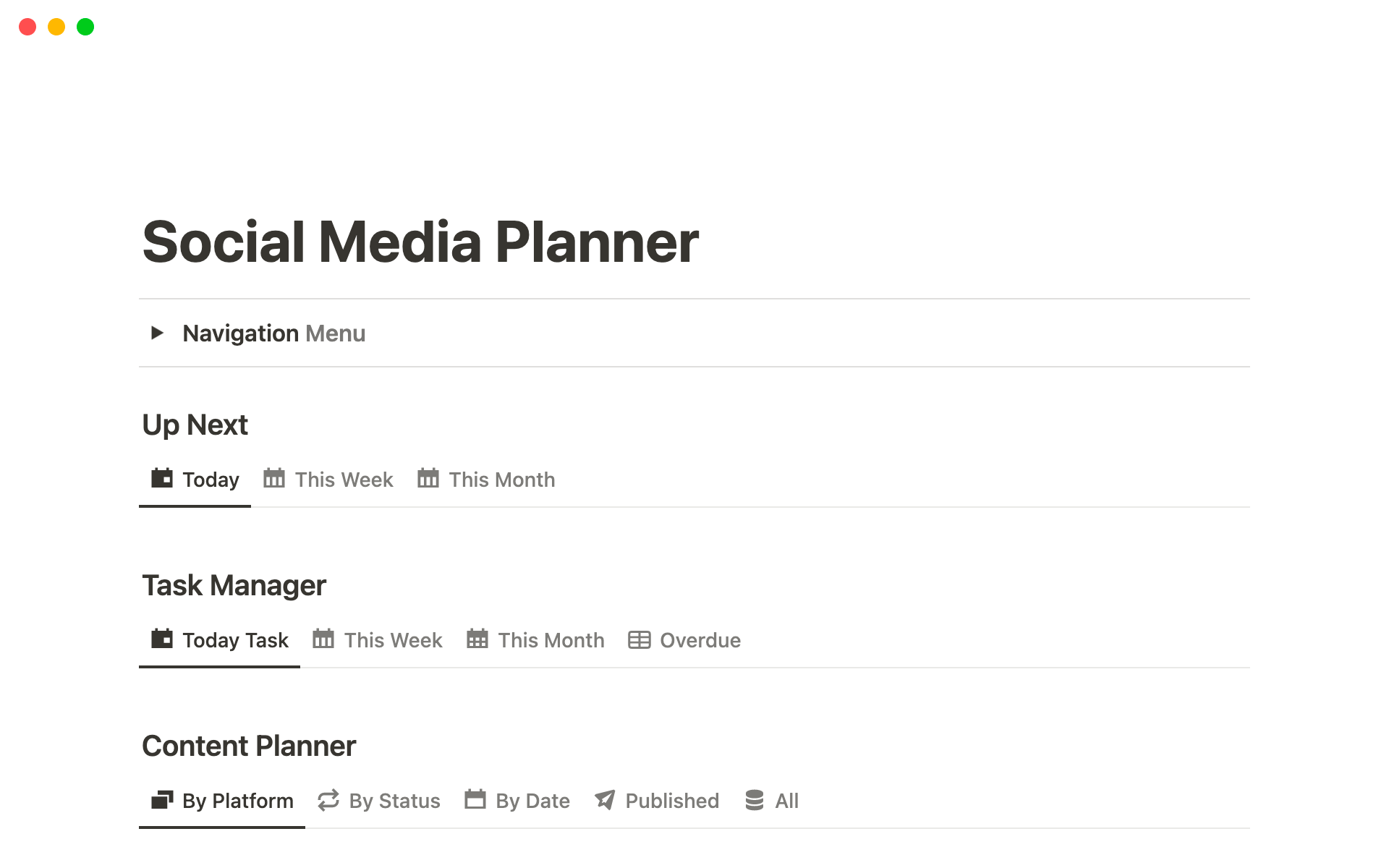The height and width of the screenshot is (868, 1389).
Task: Click the All database stack icon
Action: (755, 800)
